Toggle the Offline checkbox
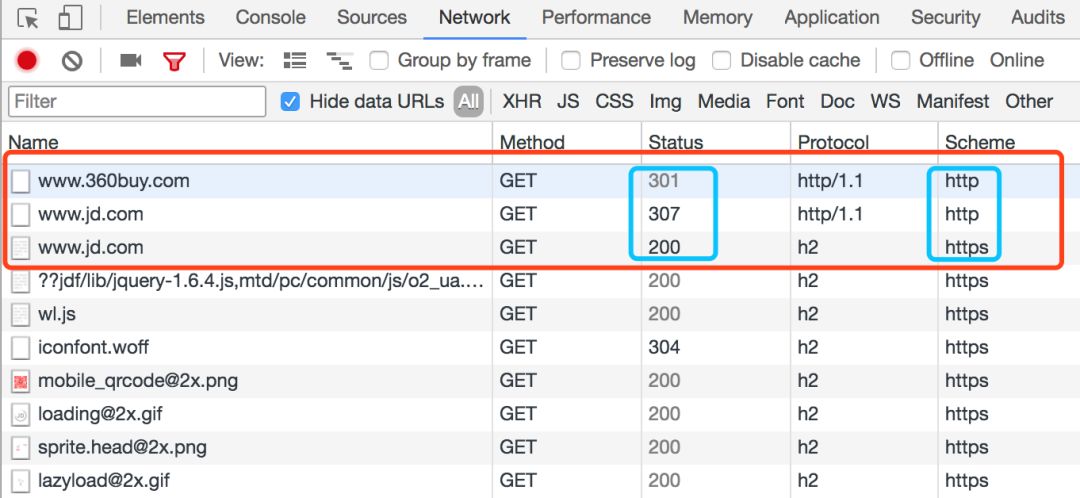The height and width of the screenshot is (498, 1080). click(900, 61)
